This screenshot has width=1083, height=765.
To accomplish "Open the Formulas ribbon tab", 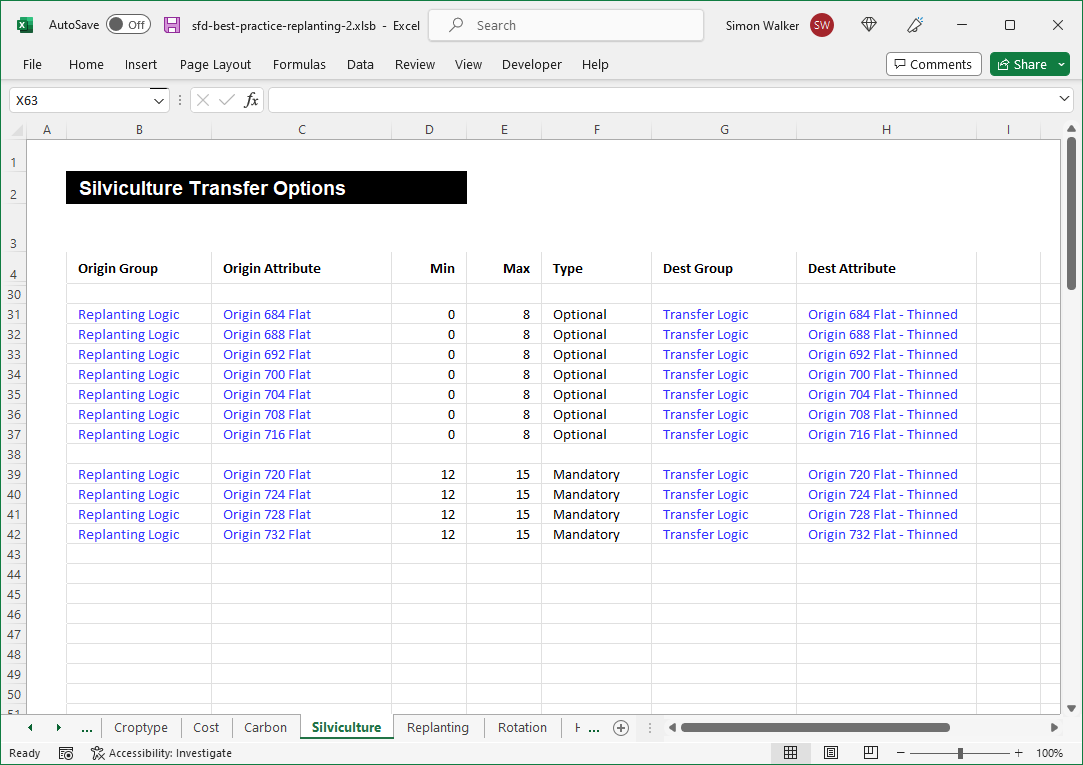I will pos(299,64).
